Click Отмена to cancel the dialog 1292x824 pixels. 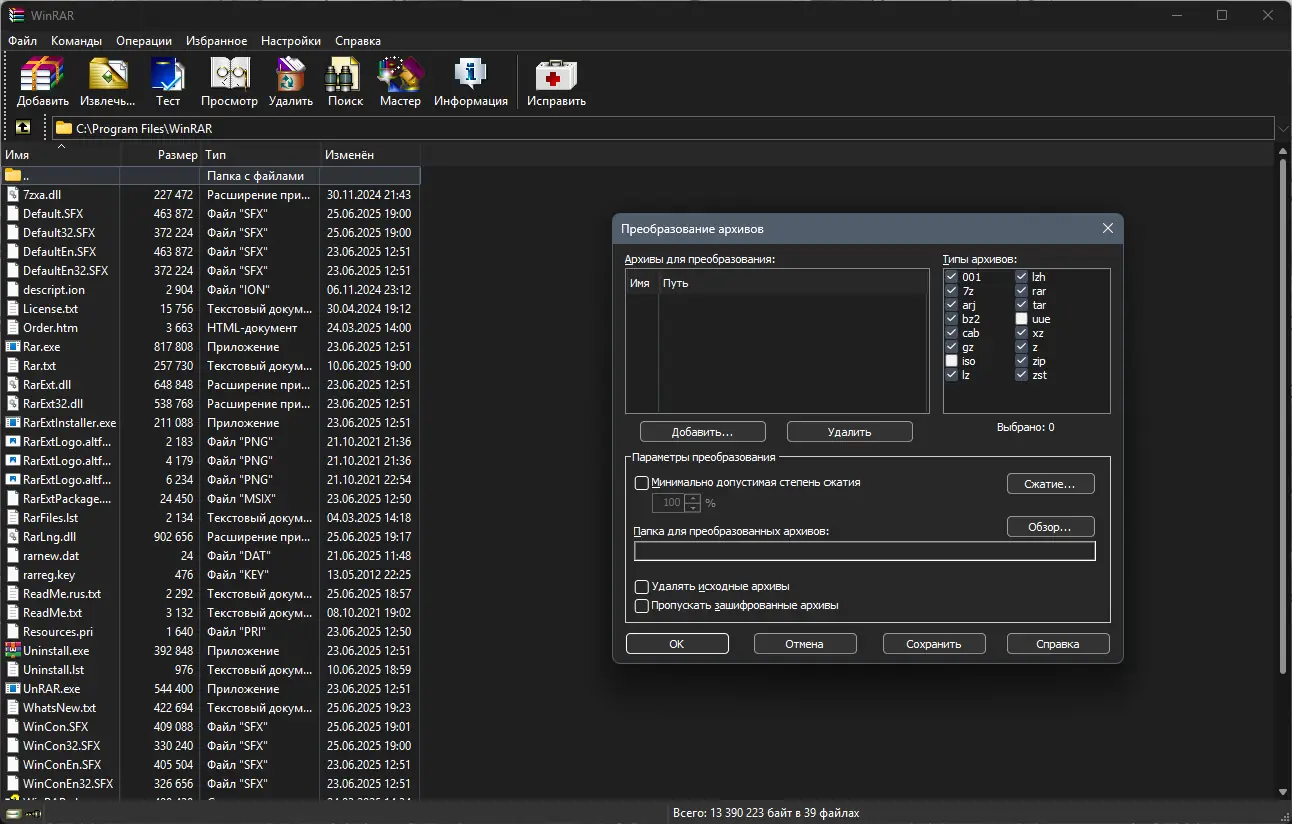[804, 644]
